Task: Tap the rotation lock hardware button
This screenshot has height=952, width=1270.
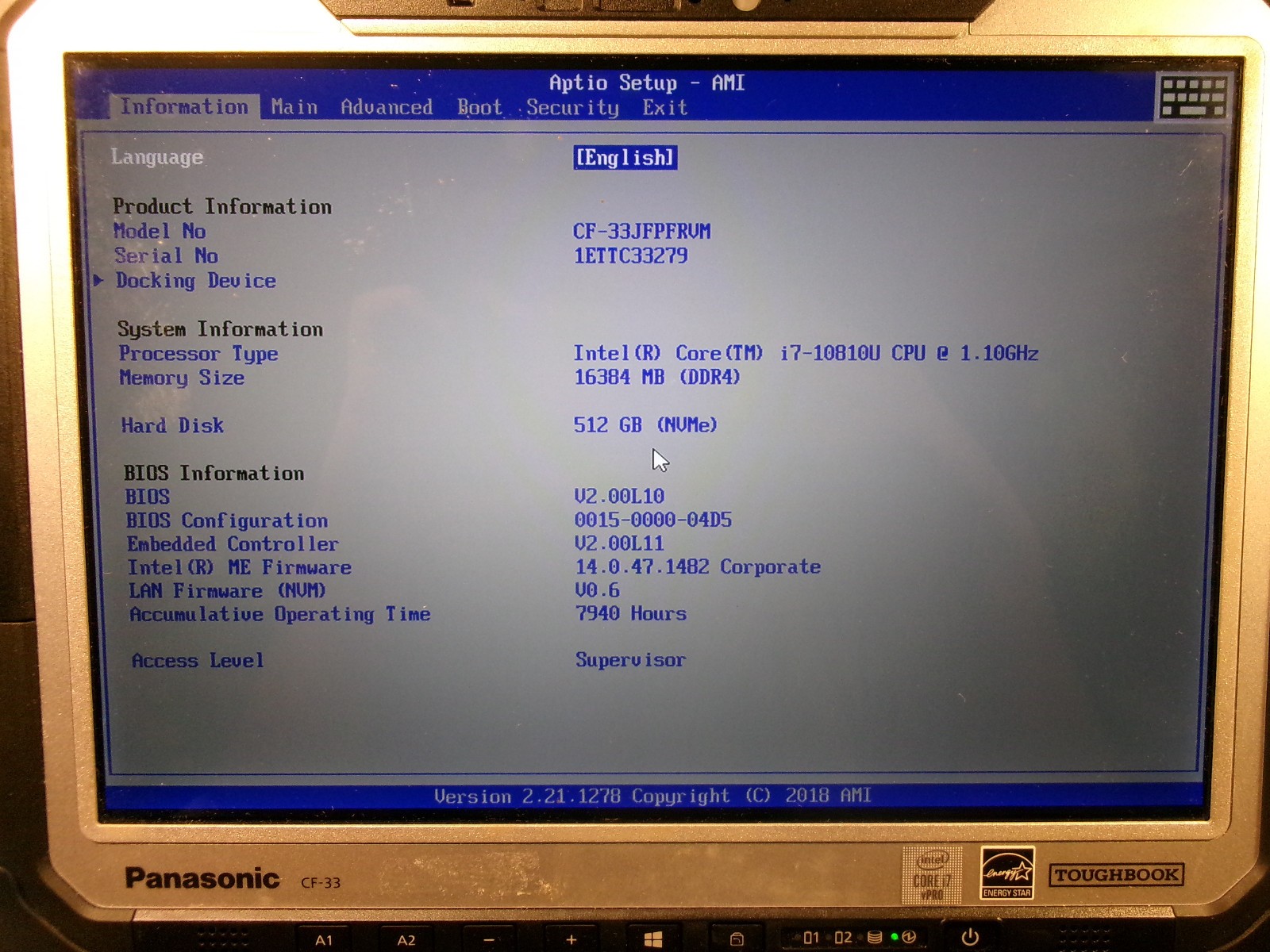Action: click(x=737, y=940)
